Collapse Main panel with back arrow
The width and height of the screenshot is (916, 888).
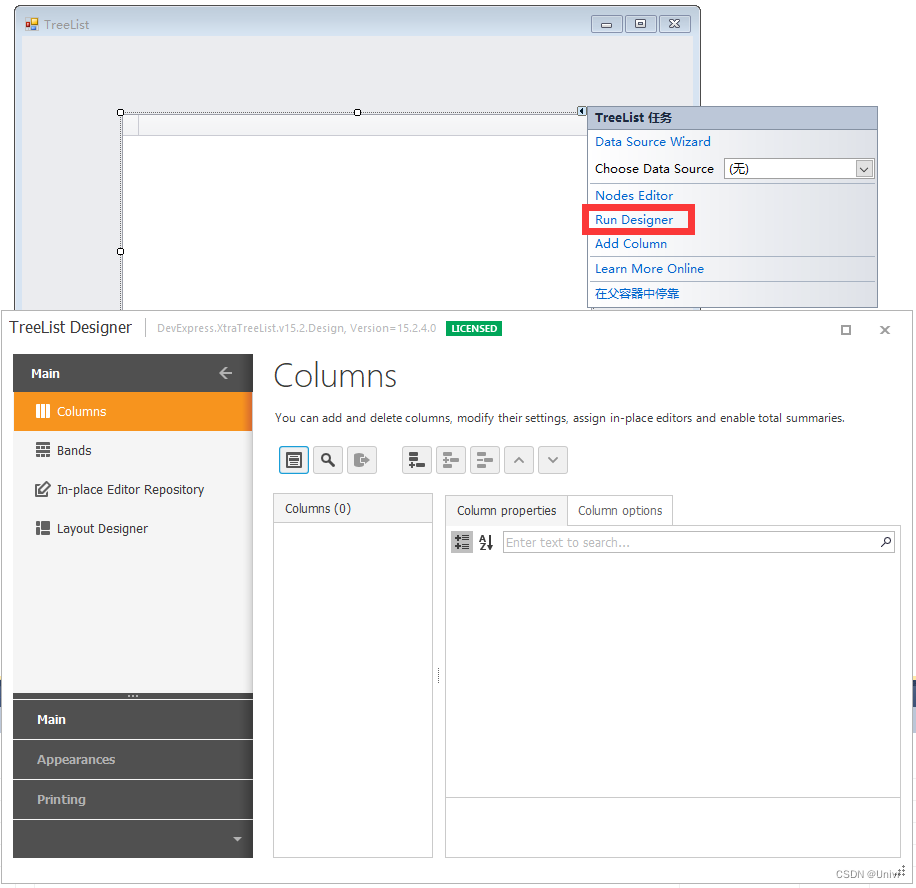tap(225, 373)
